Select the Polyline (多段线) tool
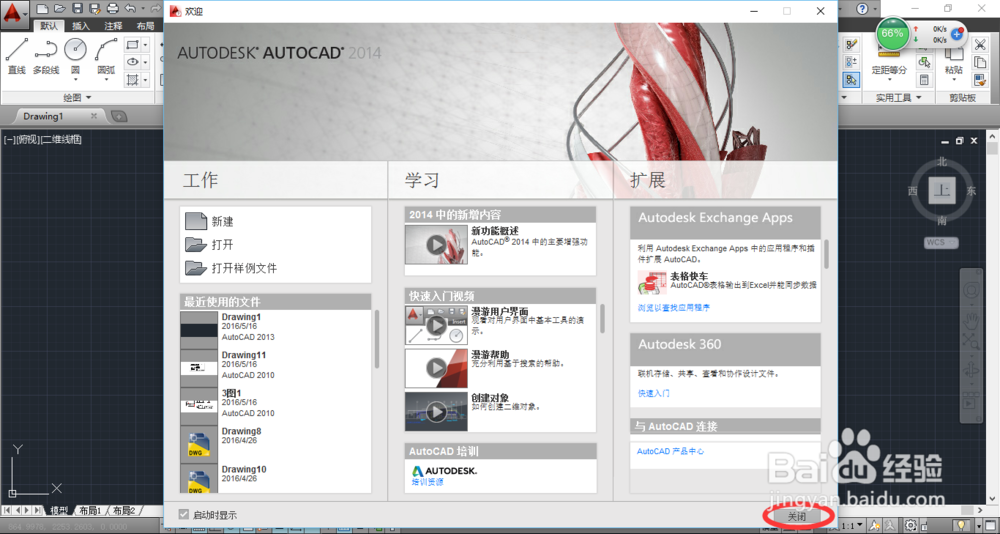1000x534 pixels. point(46,56)
